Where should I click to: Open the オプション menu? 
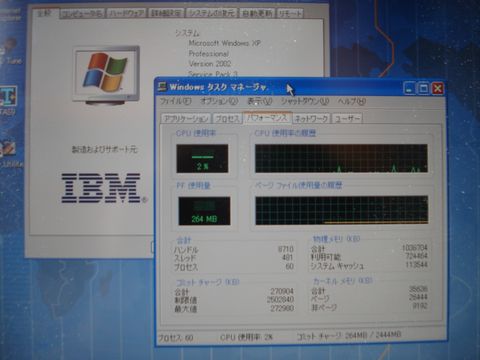click(x=219, y=101)
